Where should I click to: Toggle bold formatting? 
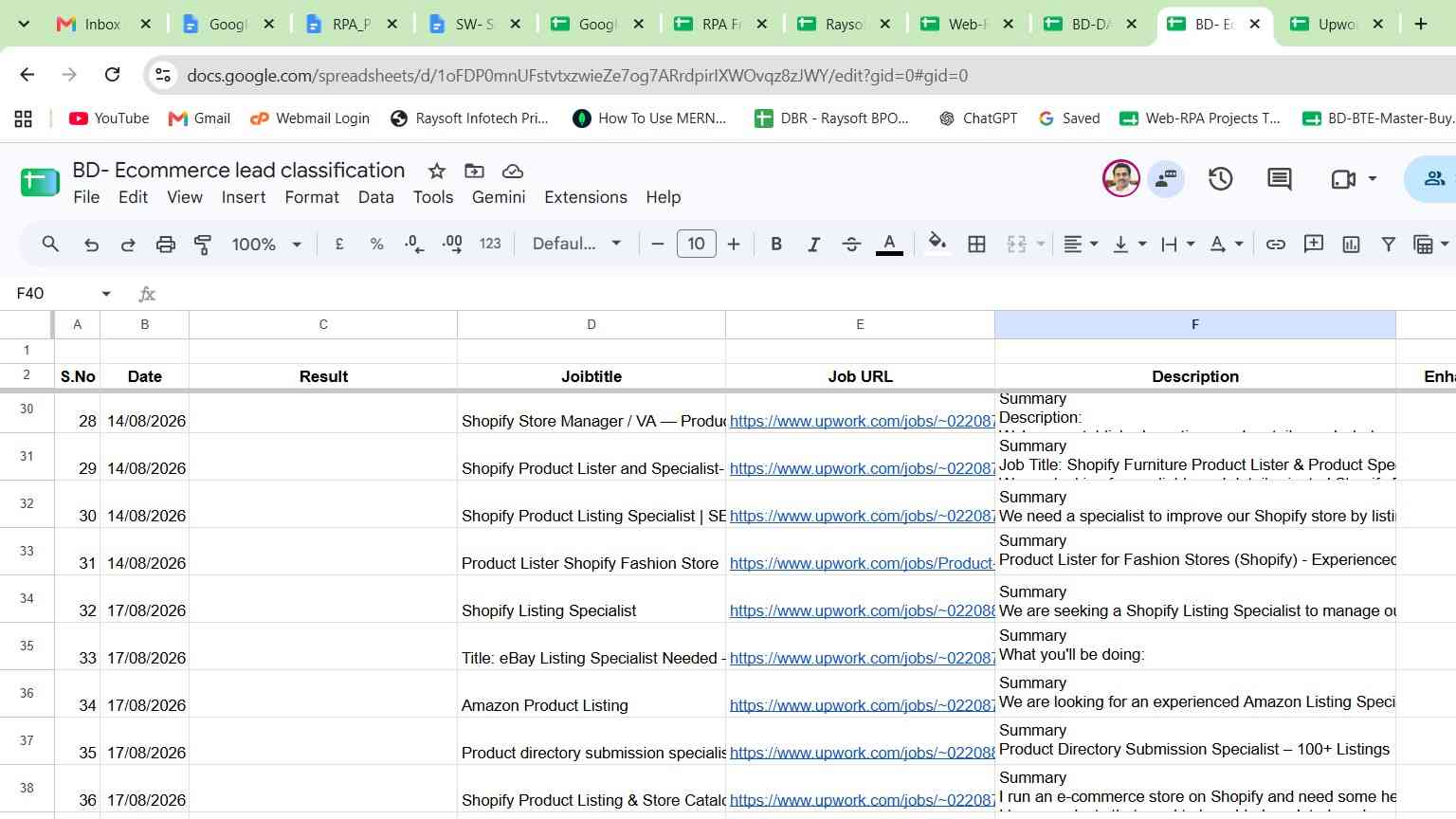click(x=776, y=245)
